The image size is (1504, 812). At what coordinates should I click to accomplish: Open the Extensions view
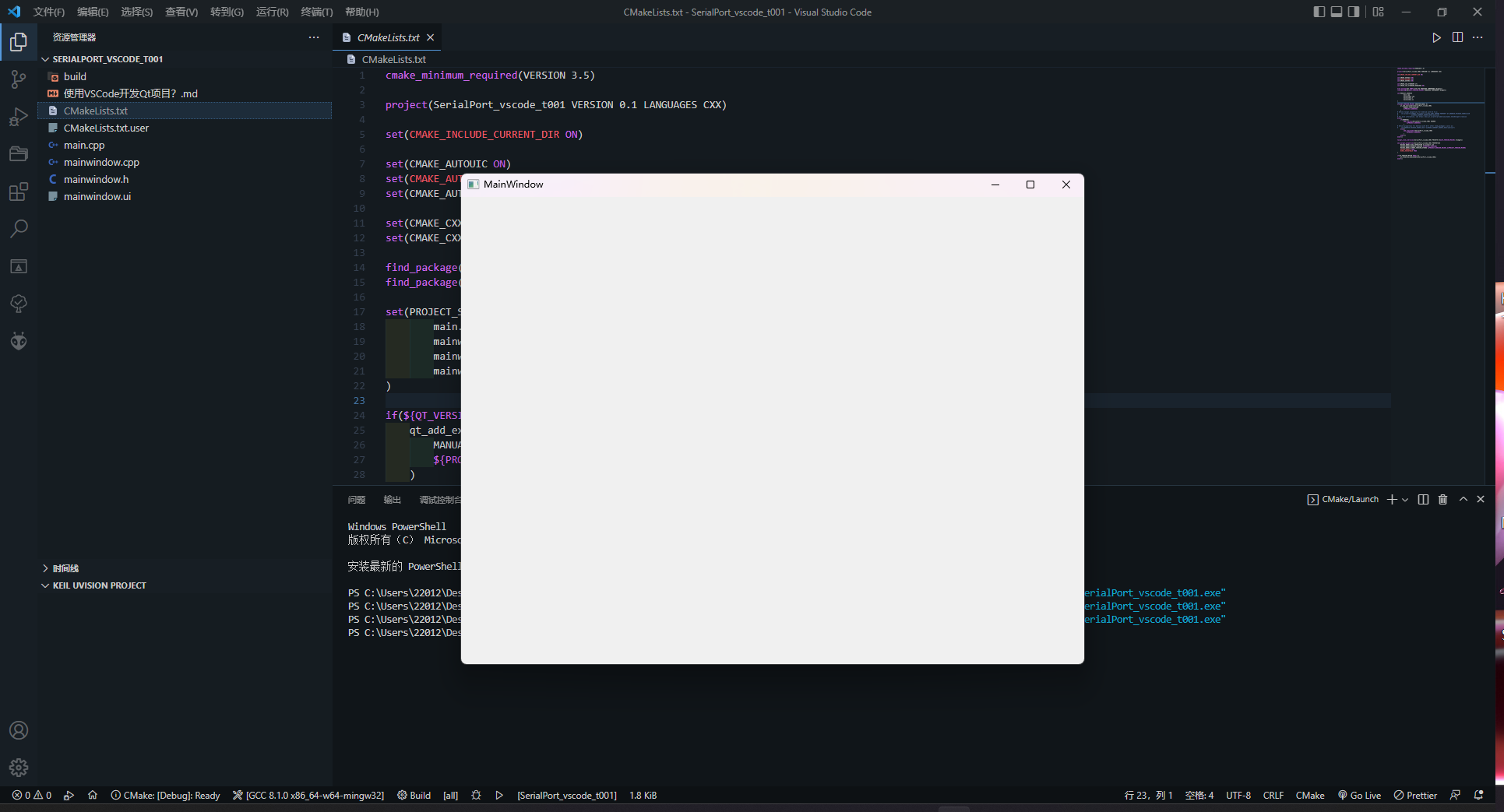(x=19, y=192)
